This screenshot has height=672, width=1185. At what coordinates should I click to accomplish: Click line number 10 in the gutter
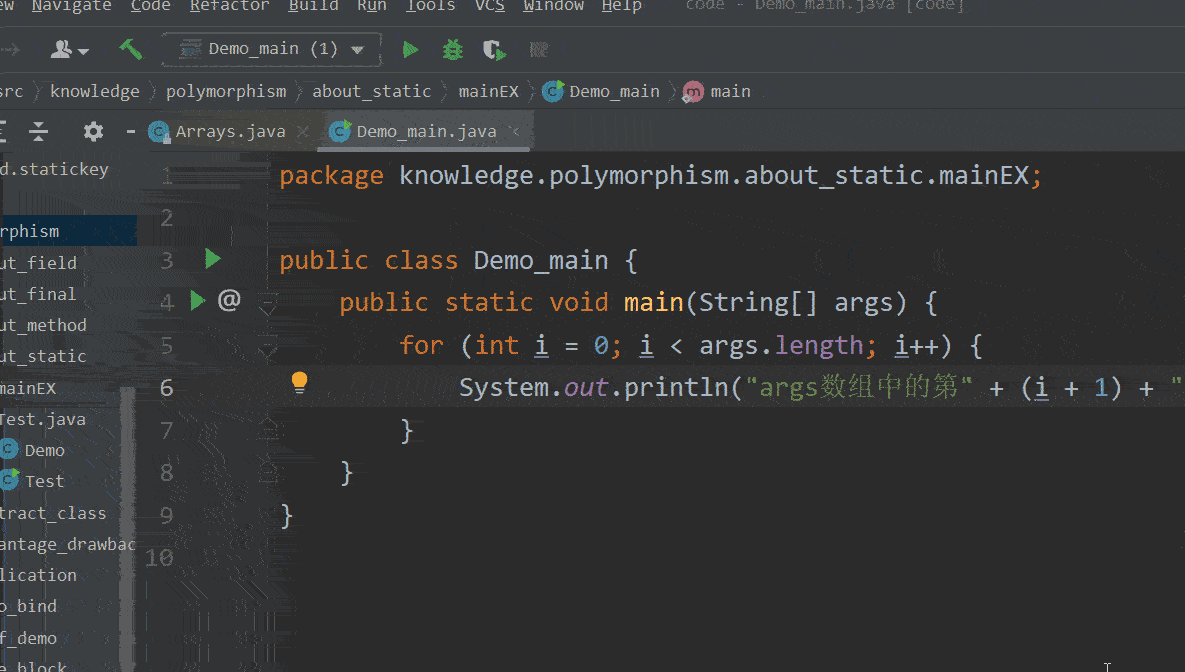(x=159, y=558)
